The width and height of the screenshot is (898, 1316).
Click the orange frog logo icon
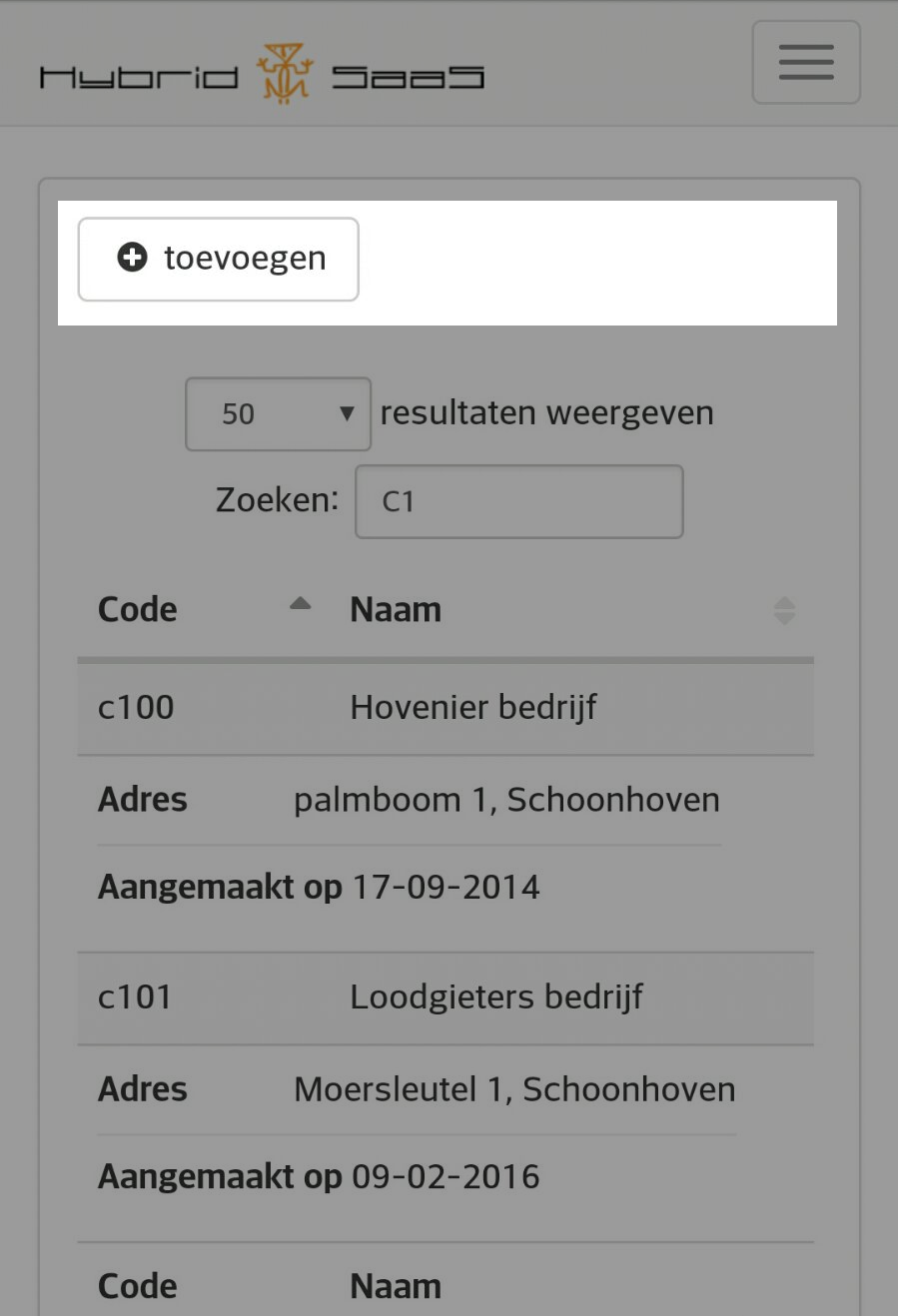(285, 74)
